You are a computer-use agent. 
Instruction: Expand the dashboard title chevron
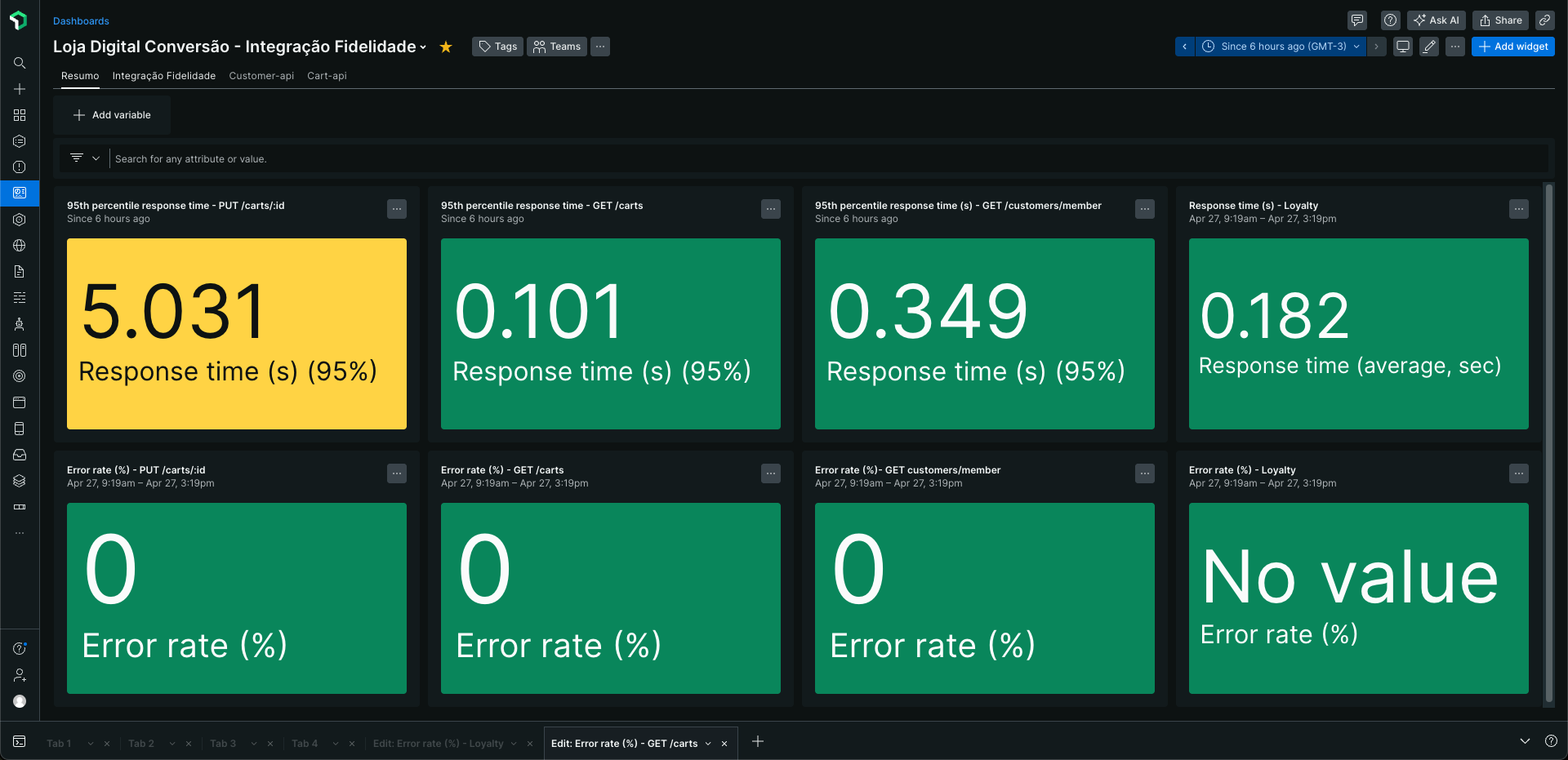click(x=423, y=47)
